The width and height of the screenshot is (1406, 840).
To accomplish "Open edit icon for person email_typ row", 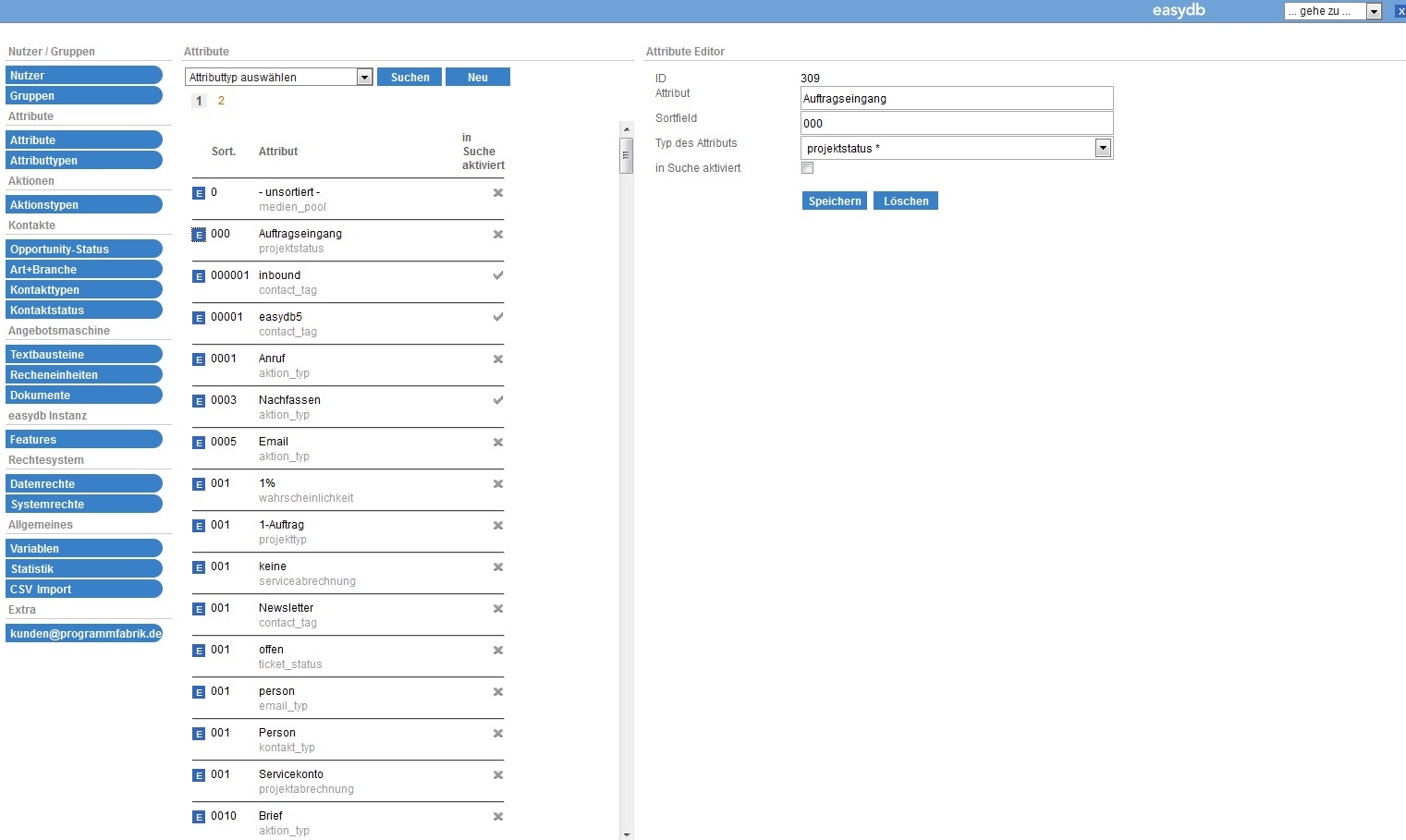I will (199, 692).
